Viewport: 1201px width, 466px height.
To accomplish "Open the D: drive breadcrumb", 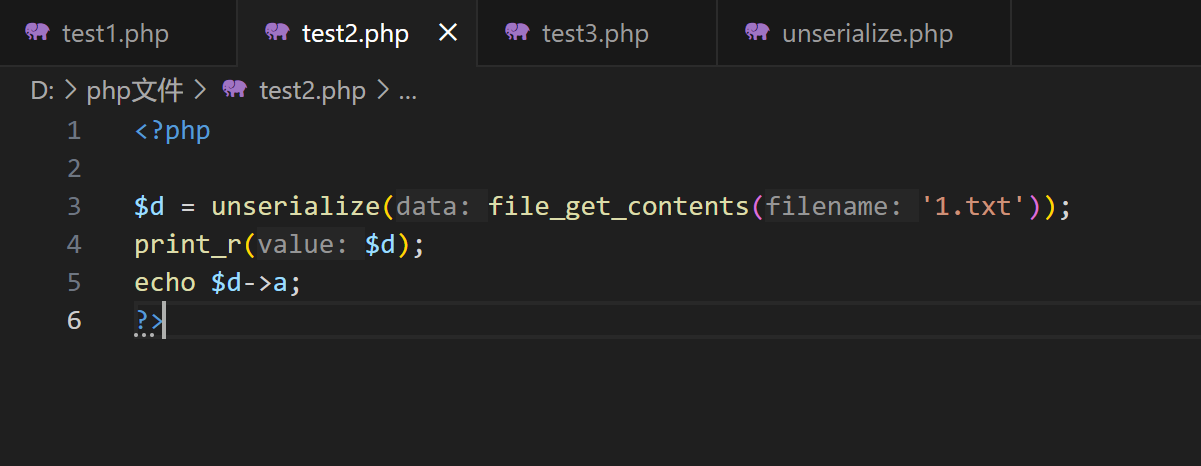I will tap(42, 91).
